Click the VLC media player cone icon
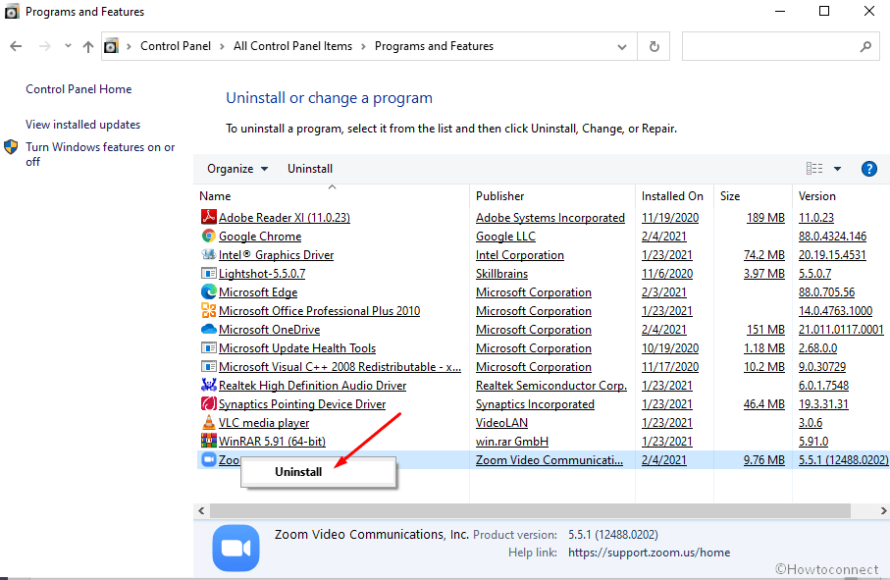The height and width of the screenshot is (580, 890). pos(209,422)
